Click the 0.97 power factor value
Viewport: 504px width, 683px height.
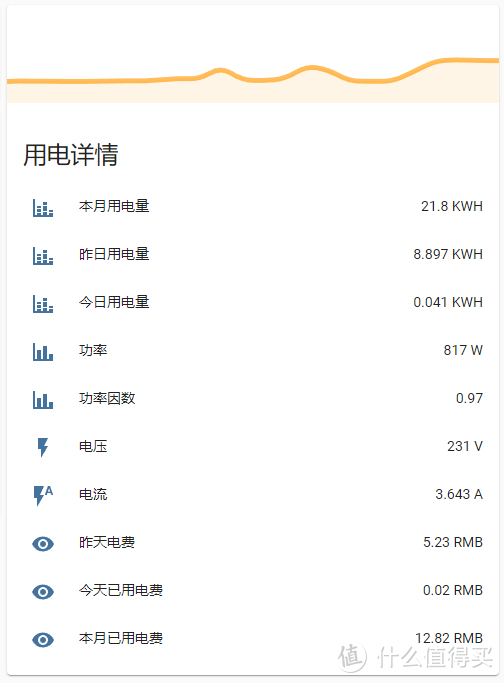point(469,398)
